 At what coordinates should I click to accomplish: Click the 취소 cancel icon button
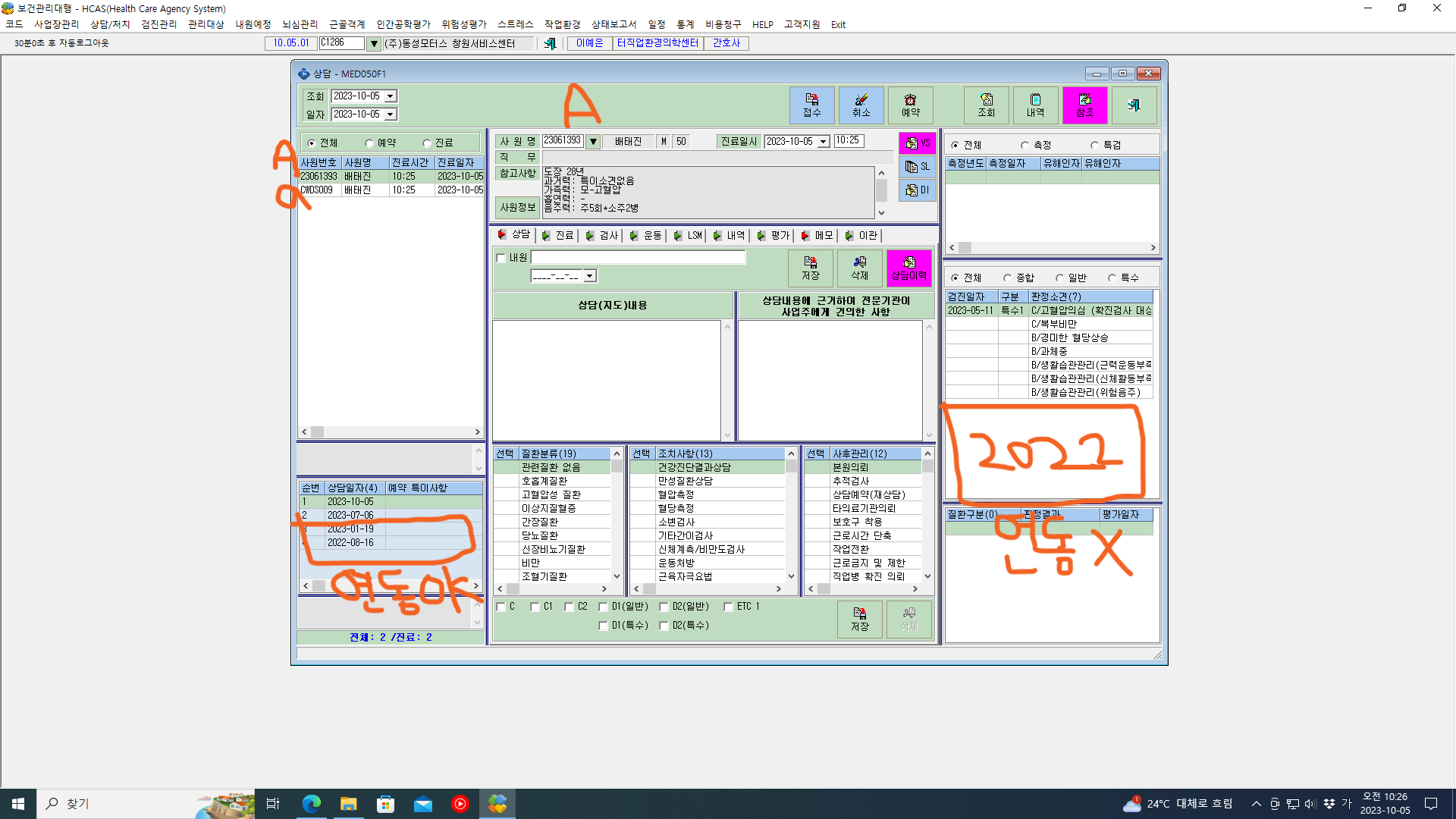(x=861, y=105)
